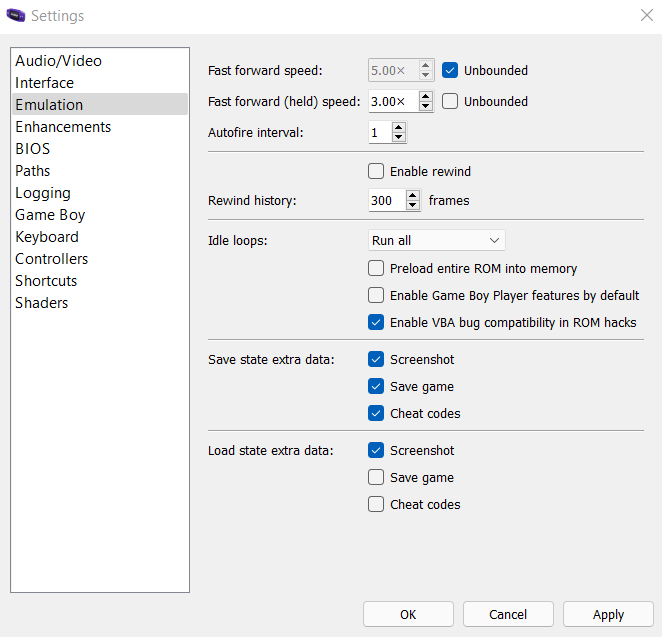The image size is (662, 637).
Task: Go to Game Boy settings category
Action: (50, 215)
